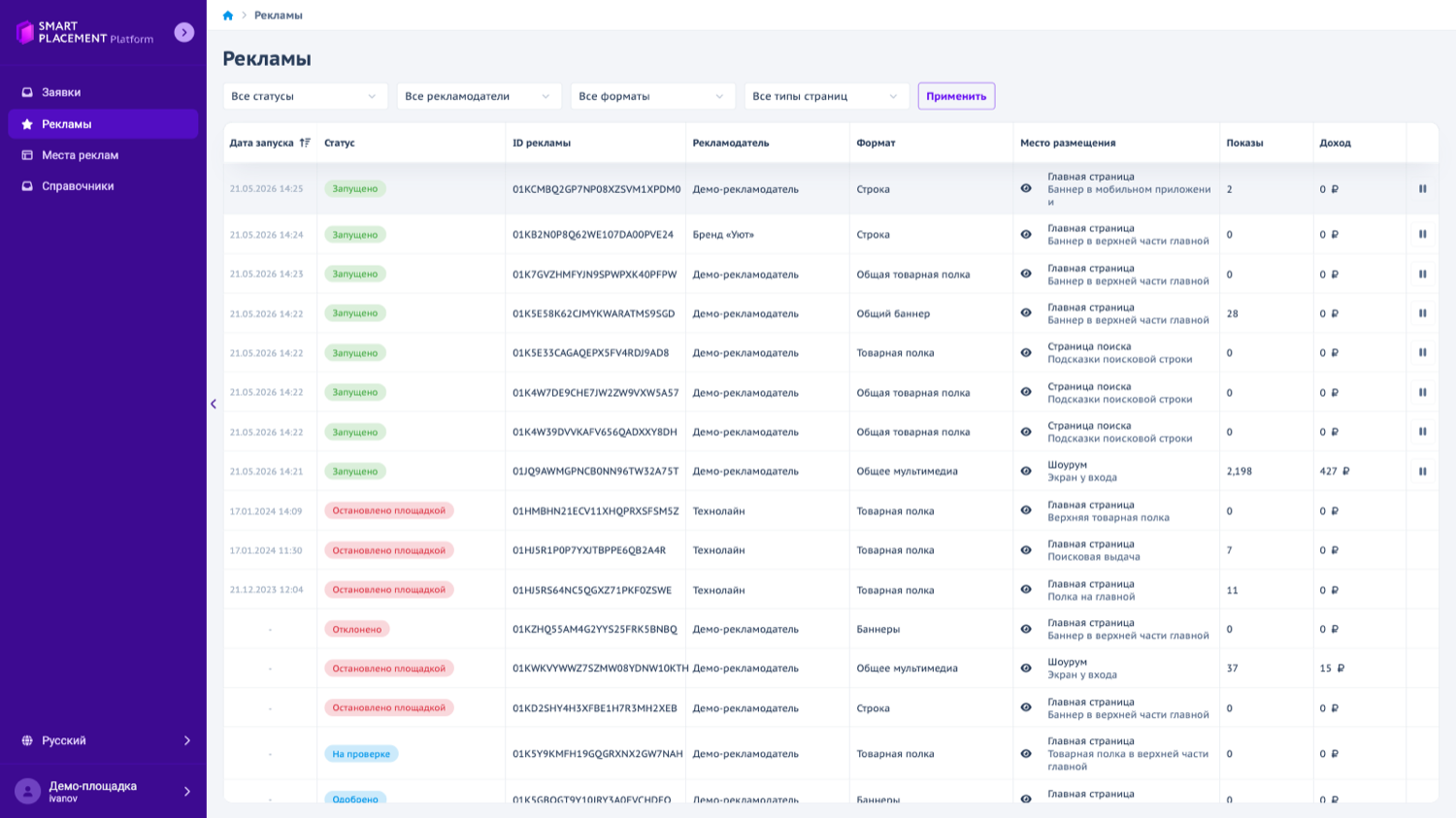Click the globe icon beside Русский
This screenshot has width=1456, height=818.
(27, 740)
